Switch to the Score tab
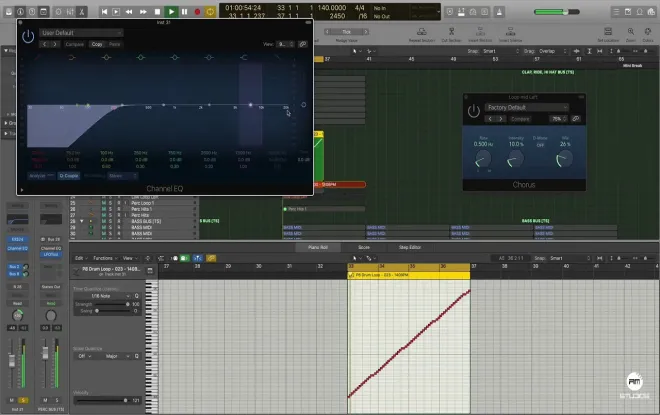This screenshot has height=415, width=660. (364, 247)
